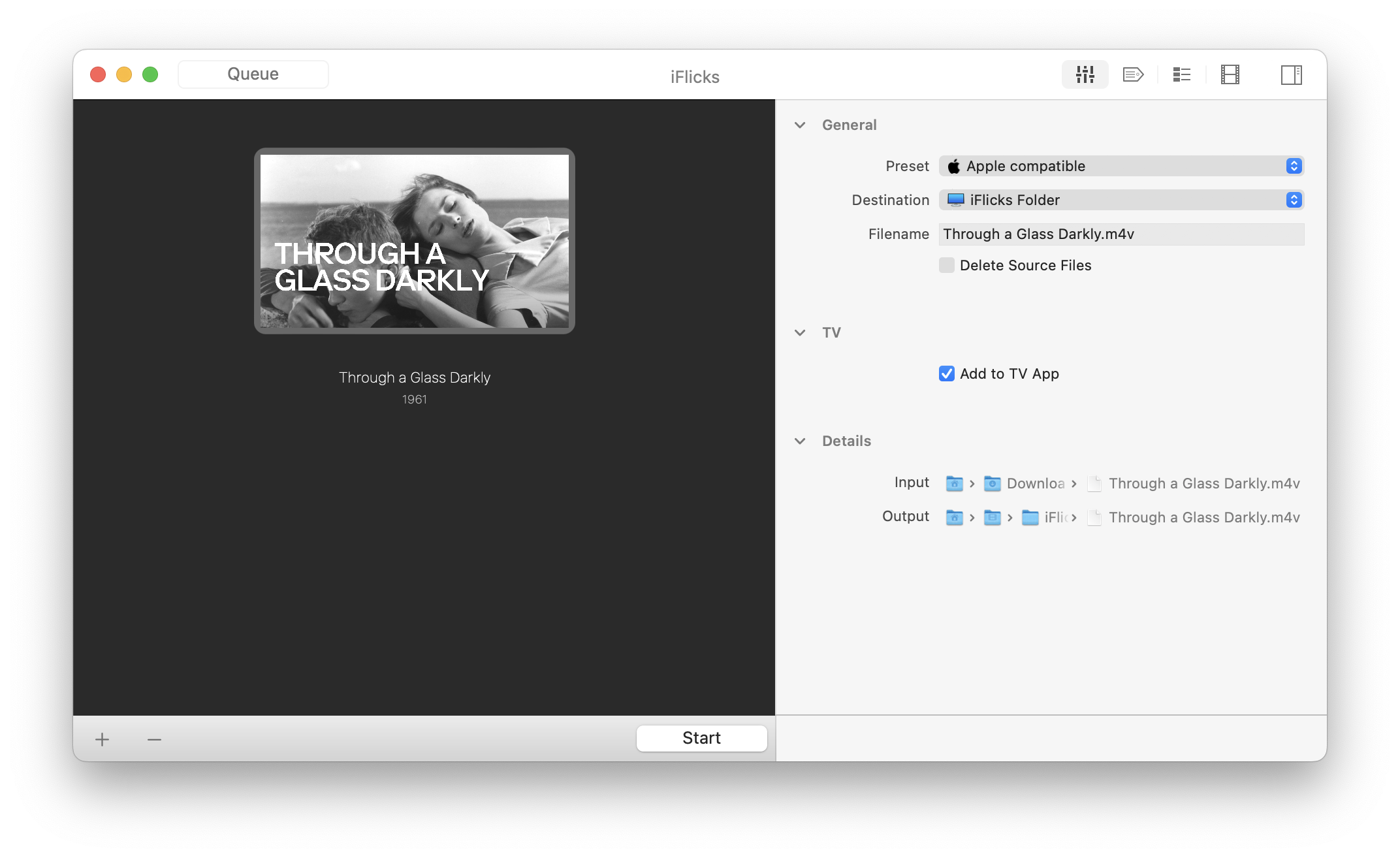
Task: Switch to the metadata tag icon
Action: point(1133,74)
